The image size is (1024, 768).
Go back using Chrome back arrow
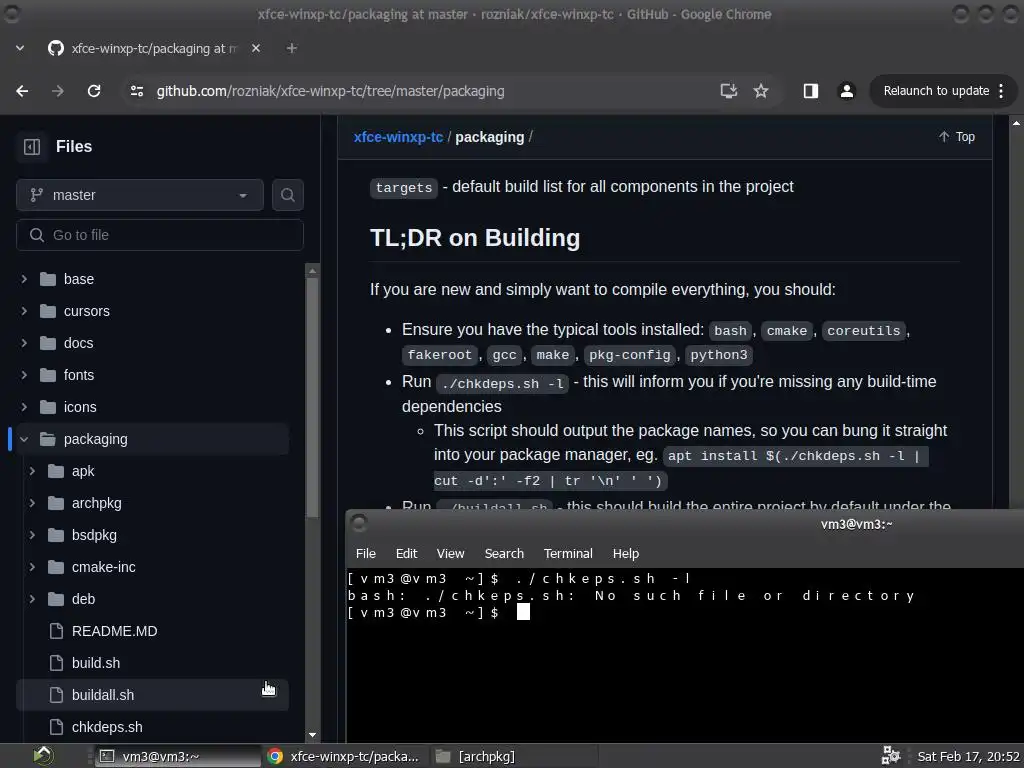click(x=22, y=91)
